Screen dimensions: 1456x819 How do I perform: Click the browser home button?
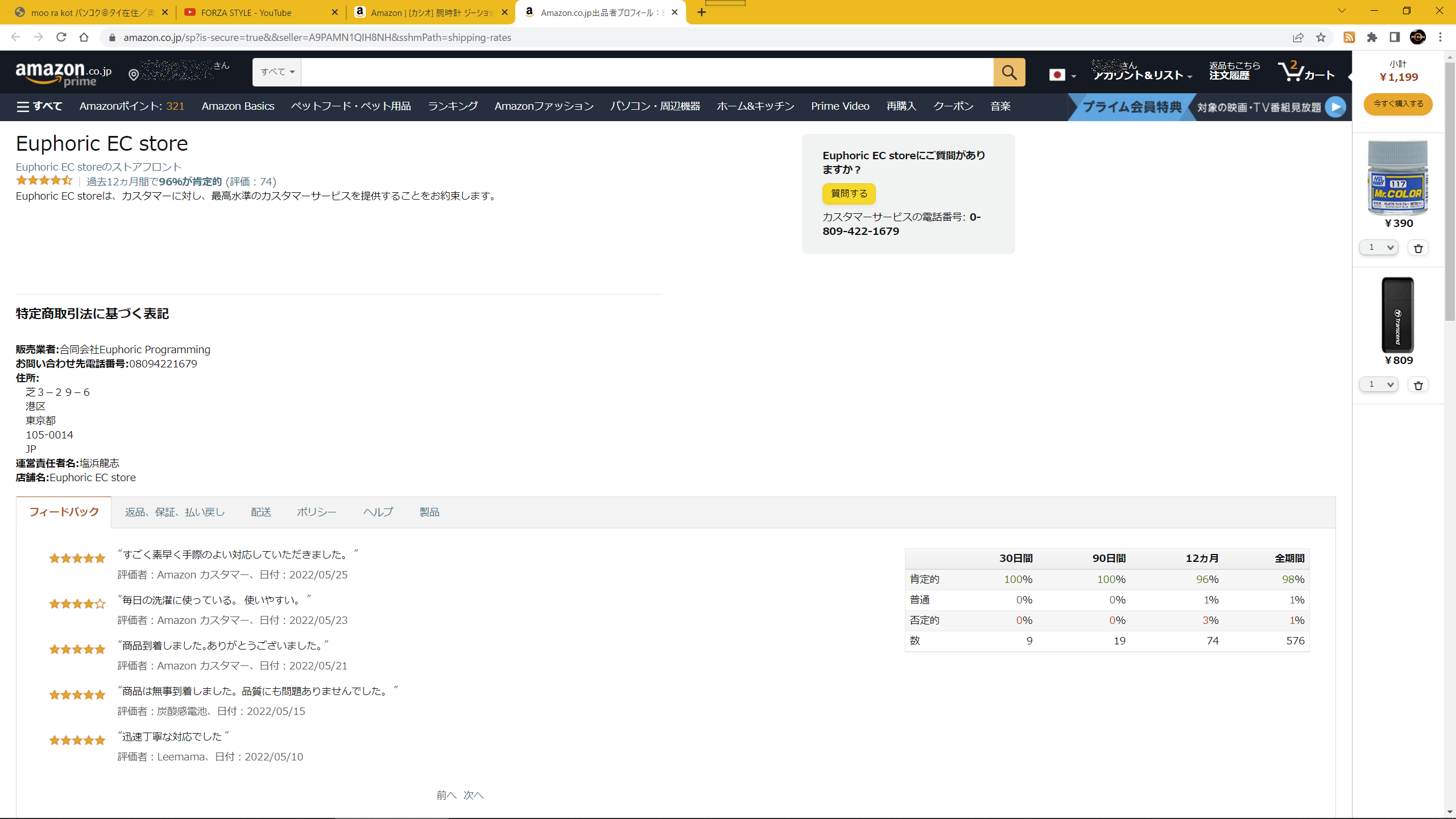(84, 38)
